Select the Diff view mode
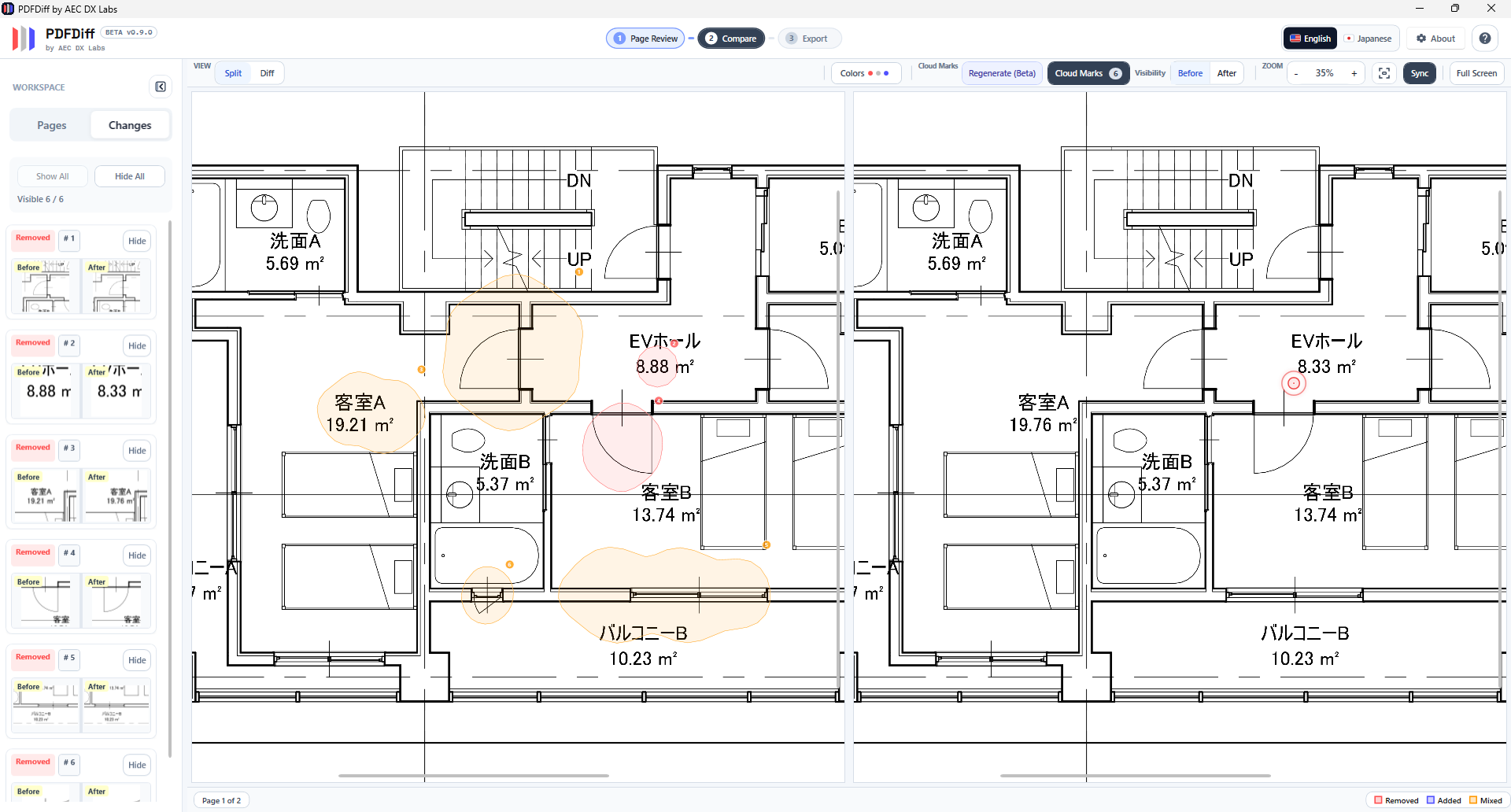This screenshot has width=1511, height=812. pyautogui.click(x=267, y=72)
